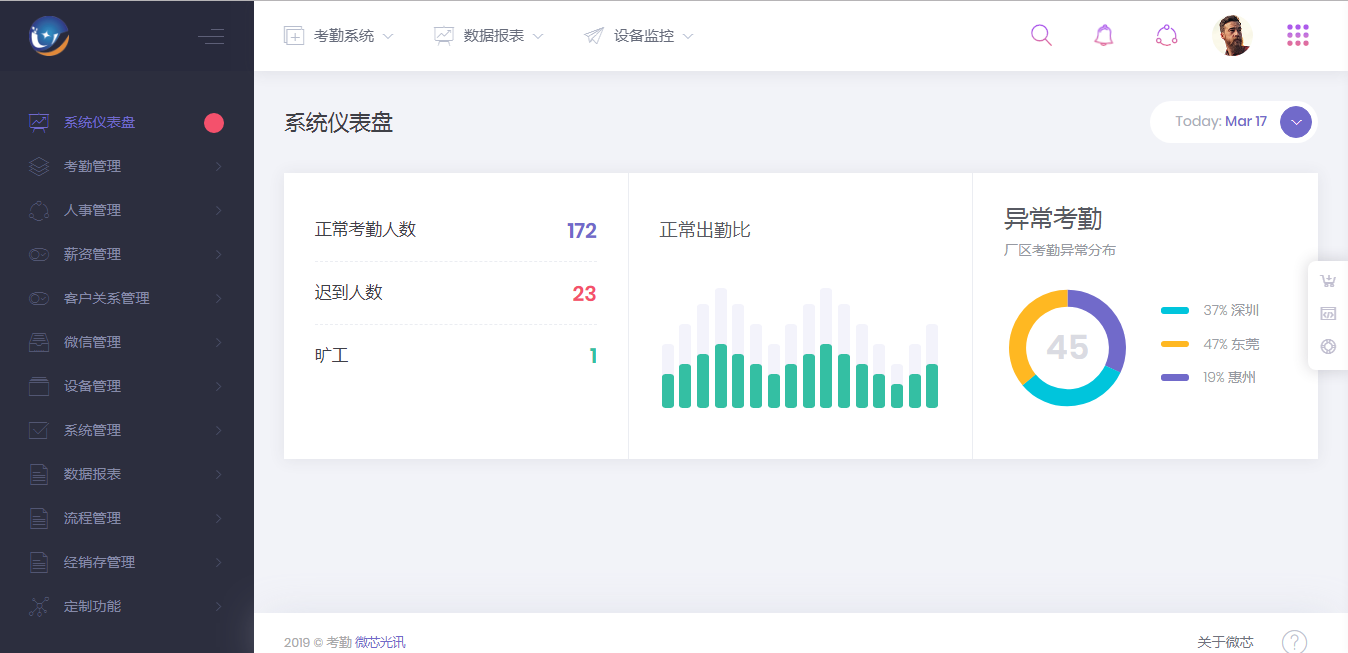
Task: Open the user avatar profile picture
Action: pyautogui.click(x=1232, y=36)
